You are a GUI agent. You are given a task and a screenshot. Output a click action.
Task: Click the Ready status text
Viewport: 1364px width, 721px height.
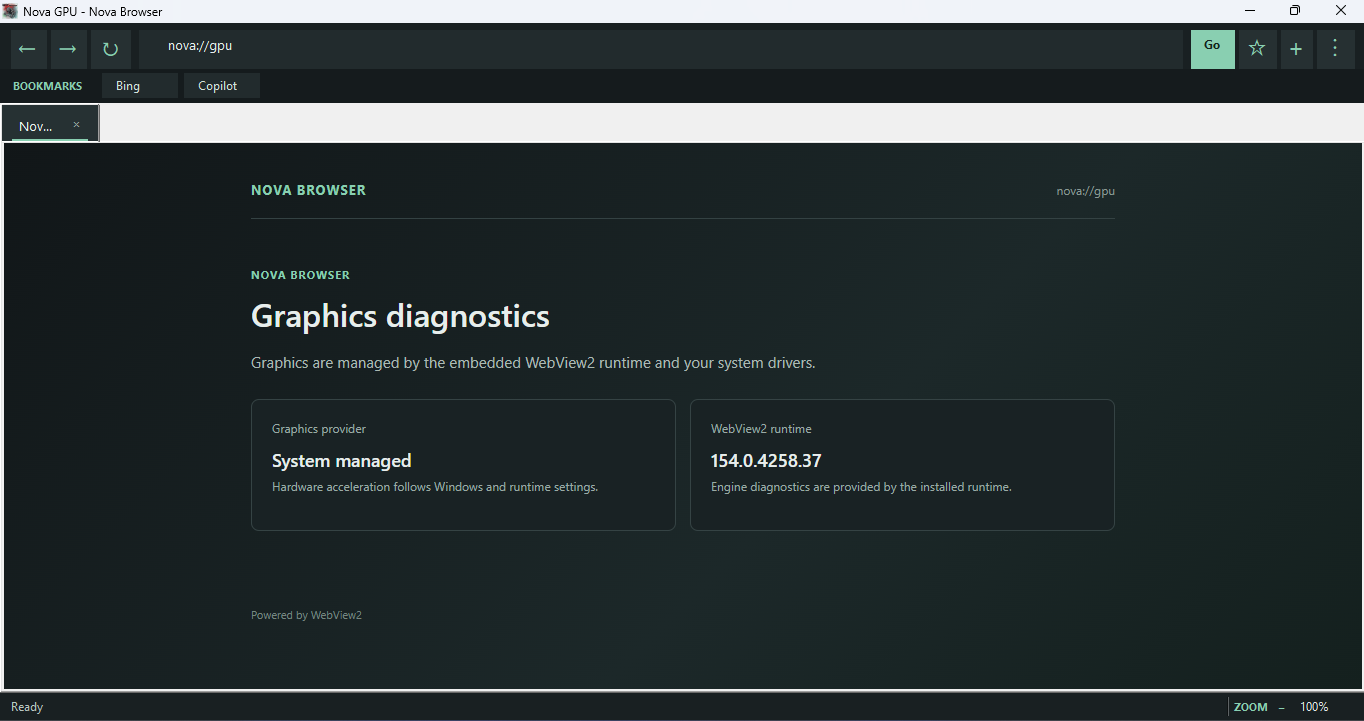[27, 707]
